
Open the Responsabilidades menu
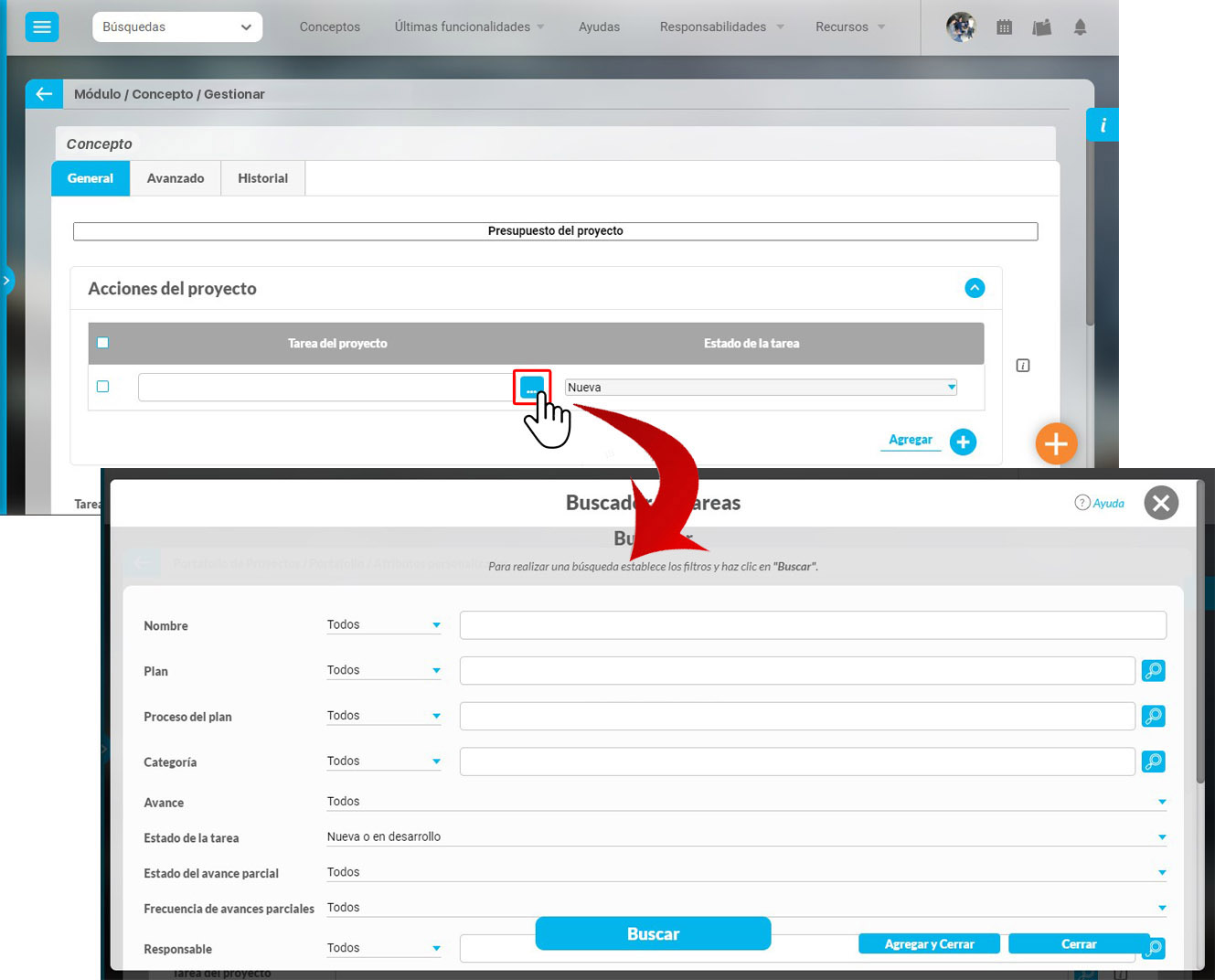click(721, 27)
